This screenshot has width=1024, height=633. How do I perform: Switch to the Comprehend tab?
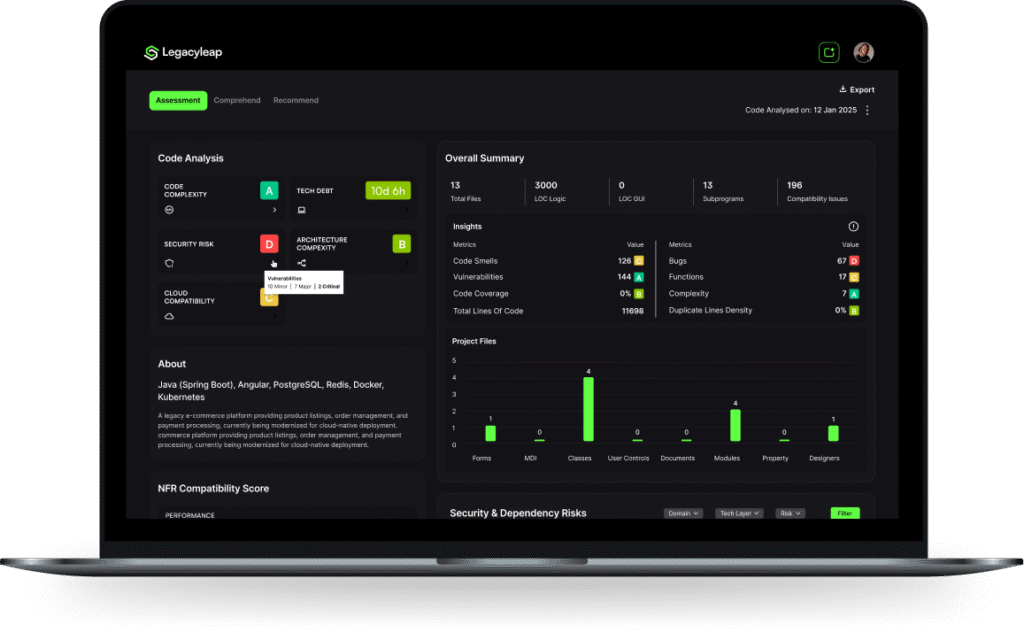pos(237,100)
